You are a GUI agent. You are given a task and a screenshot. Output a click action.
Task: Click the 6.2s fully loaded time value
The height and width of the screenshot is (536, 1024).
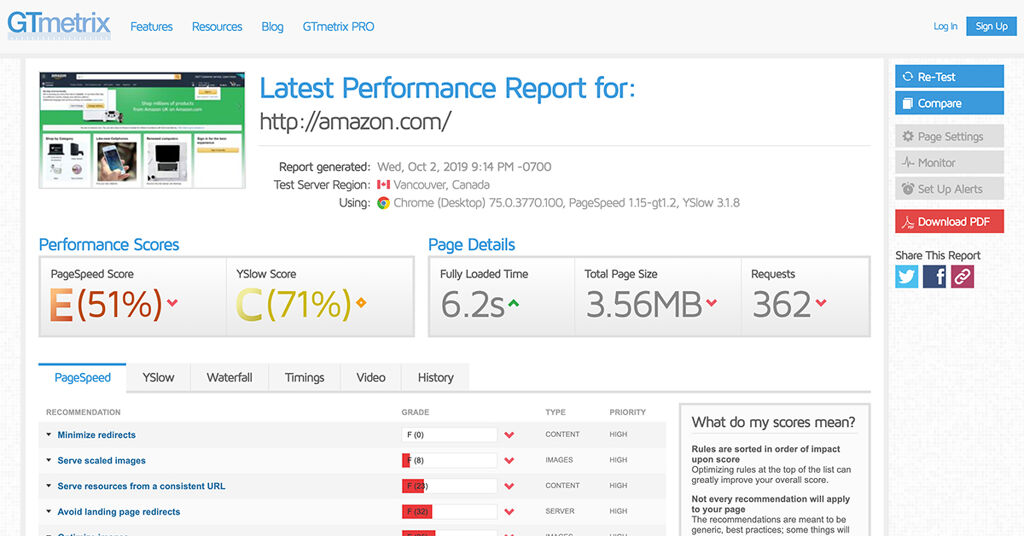(472, 304)
